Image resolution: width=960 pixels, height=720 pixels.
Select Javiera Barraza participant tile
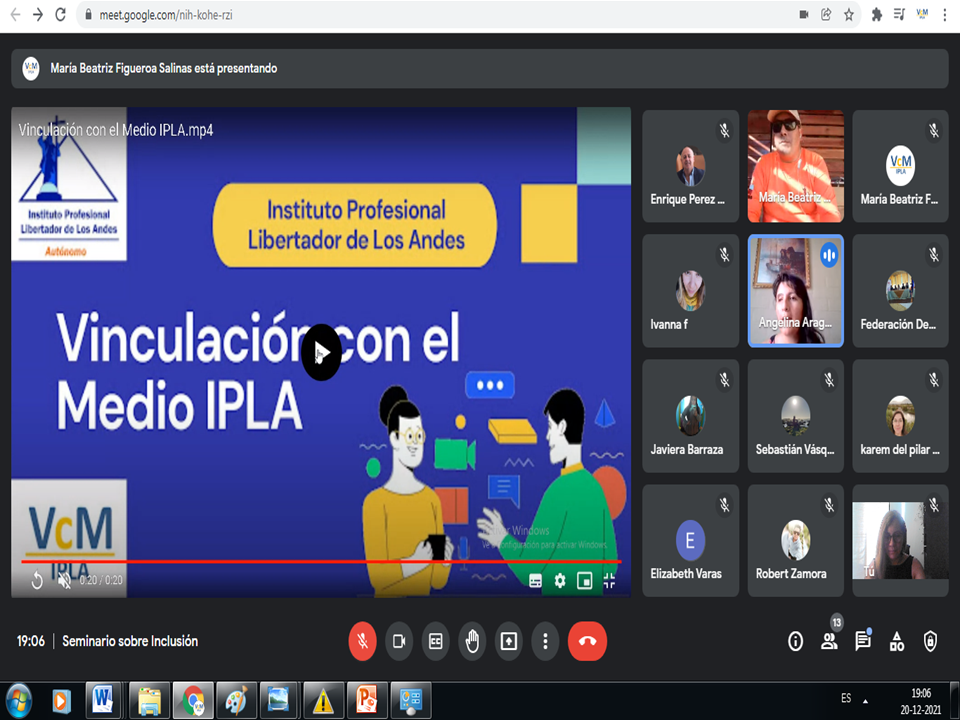click(691, 416)
